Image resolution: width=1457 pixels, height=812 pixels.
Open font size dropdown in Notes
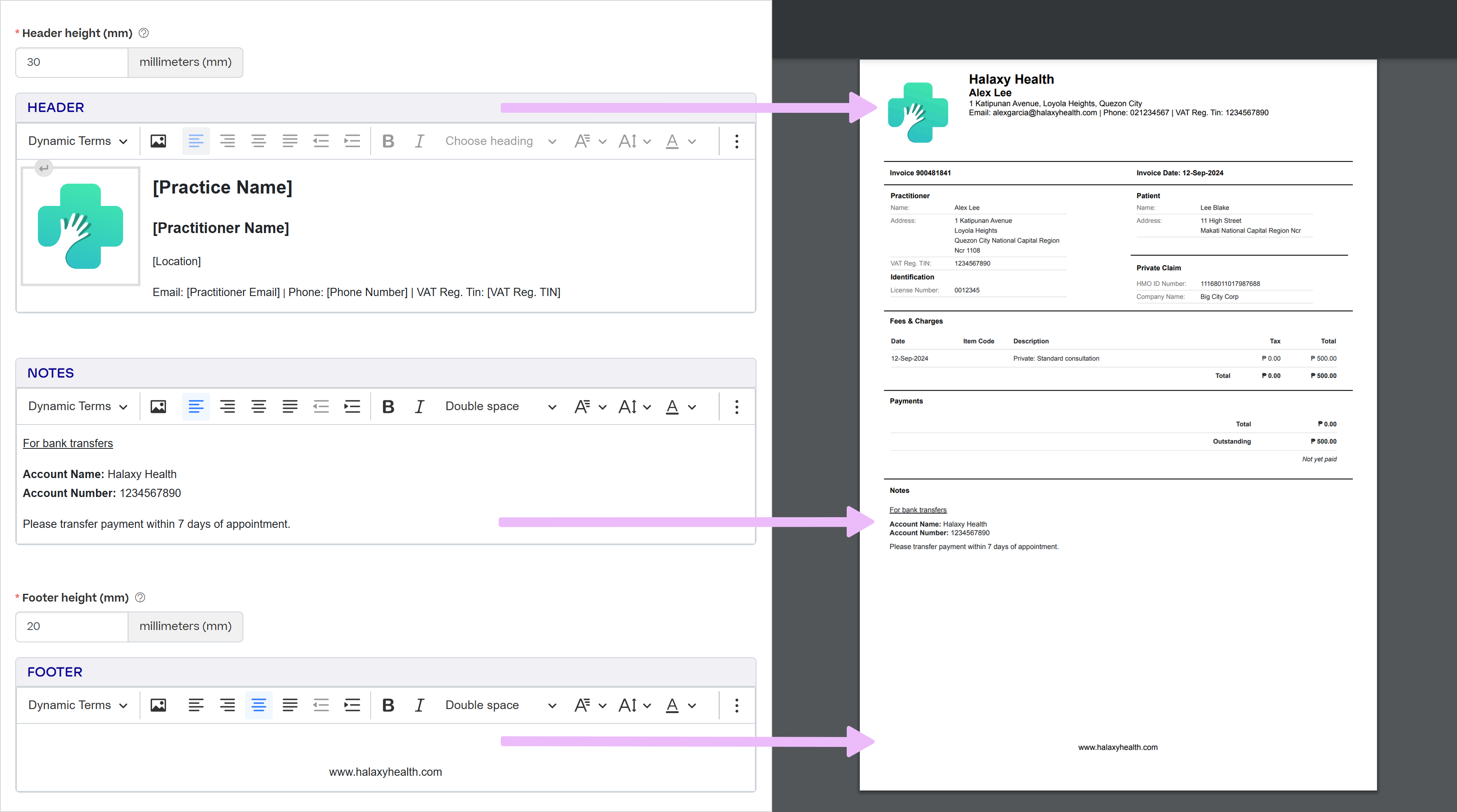coord(635,406)
